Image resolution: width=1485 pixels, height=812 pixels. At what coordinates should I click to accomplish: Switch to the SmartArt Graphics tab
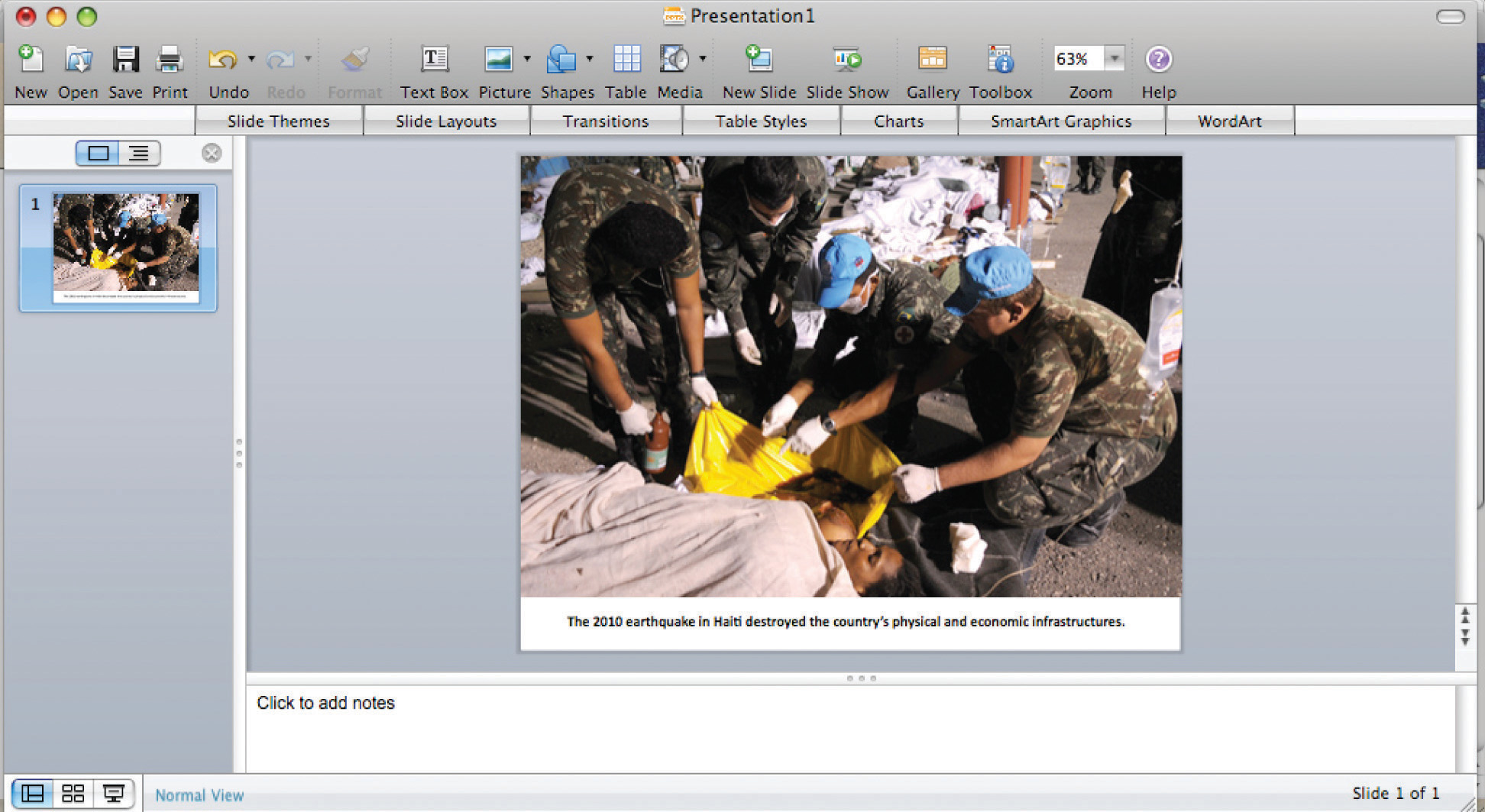(1060, 121)
